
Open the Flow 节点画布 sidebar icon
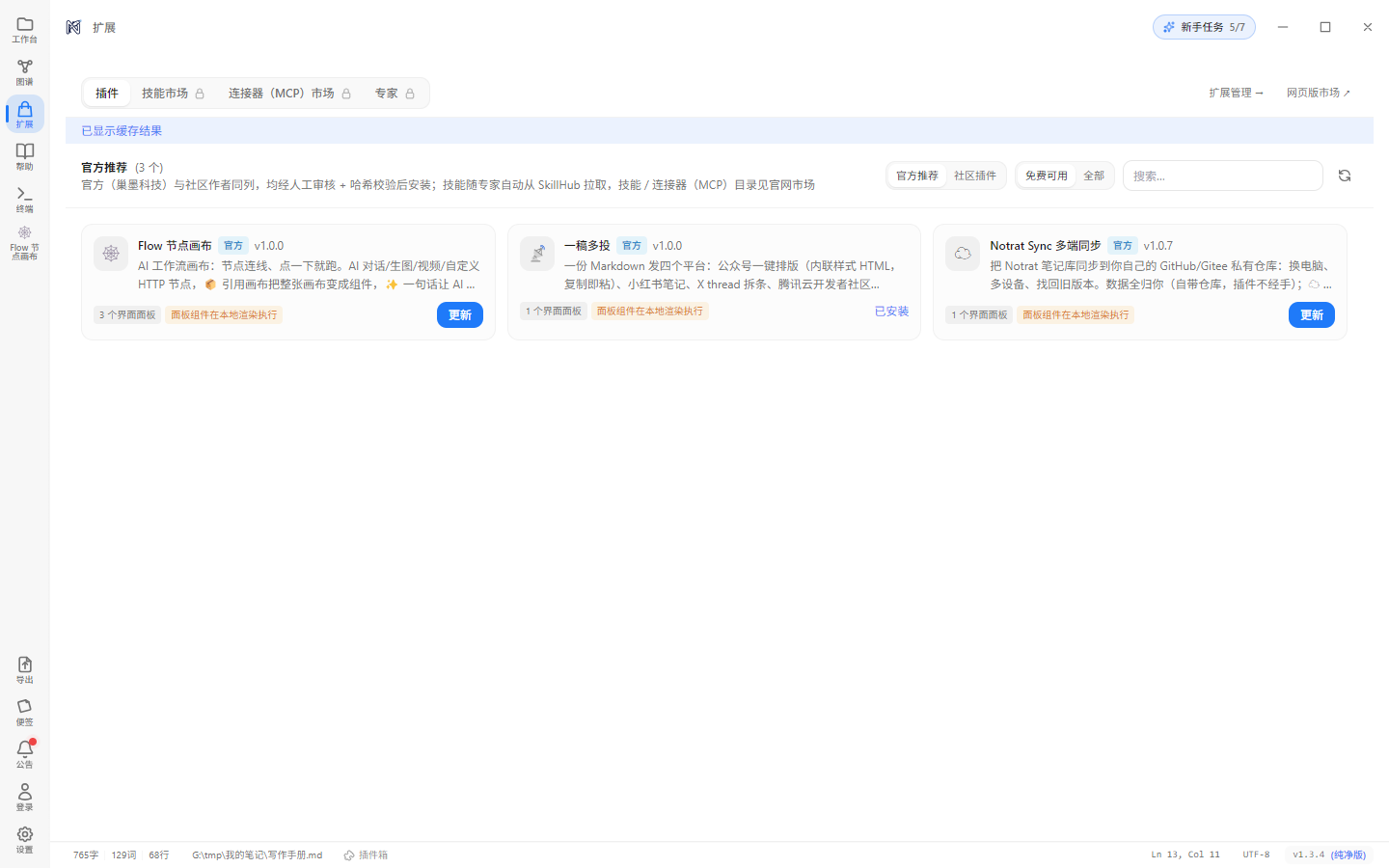[25, 242]
